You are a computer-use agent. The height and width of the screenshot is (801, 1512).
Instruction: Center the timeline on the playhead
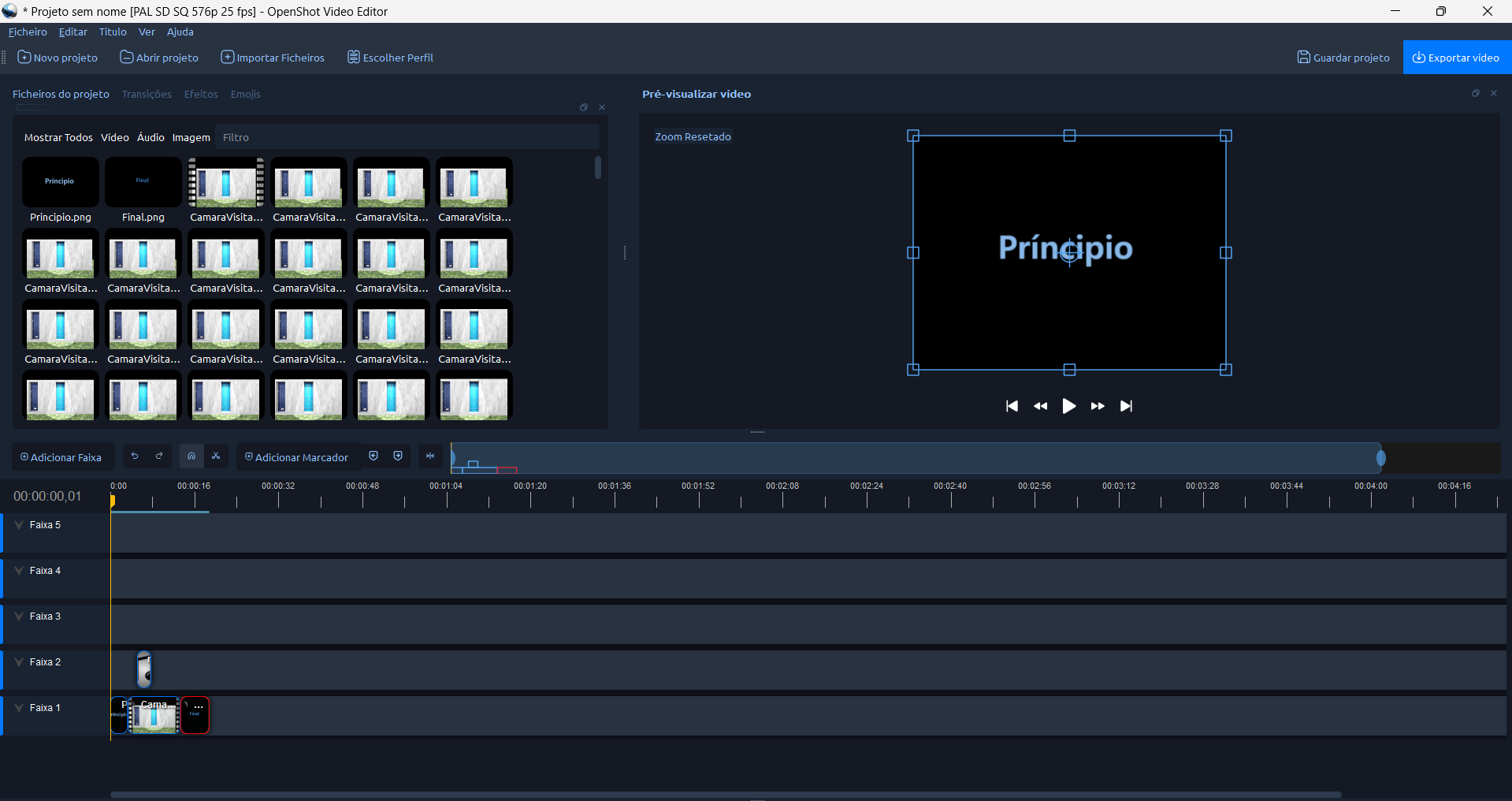coord(430,456)
